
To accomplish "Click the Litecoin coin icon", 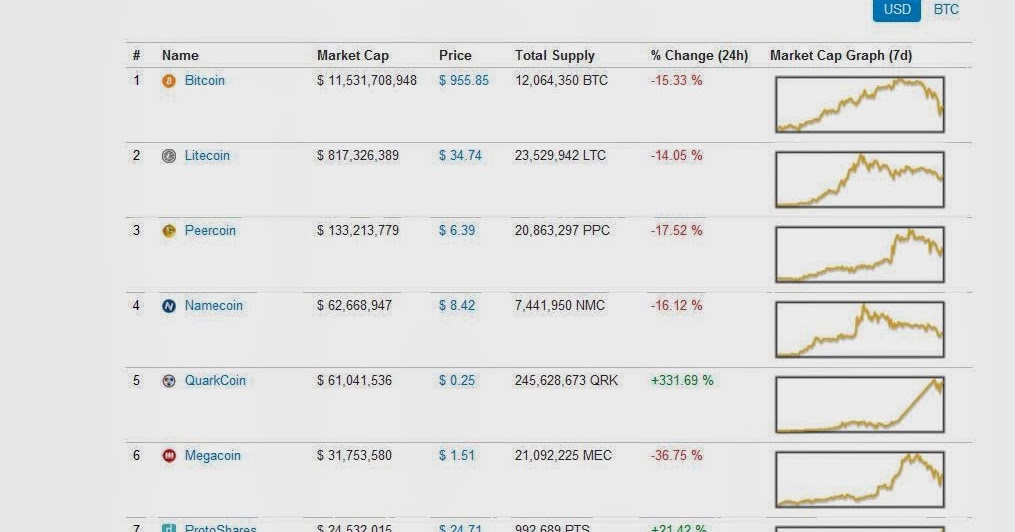I will [x=169, y=156].
